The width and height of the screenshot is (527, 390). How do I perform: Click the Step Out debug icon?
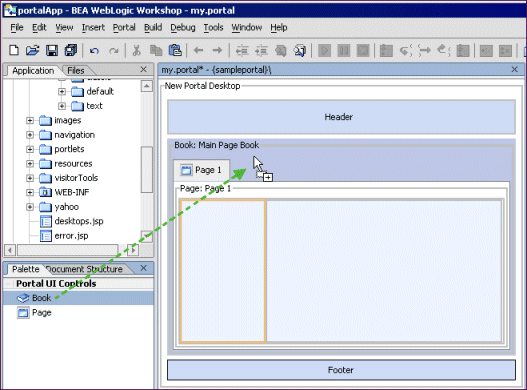pos(444,51)
